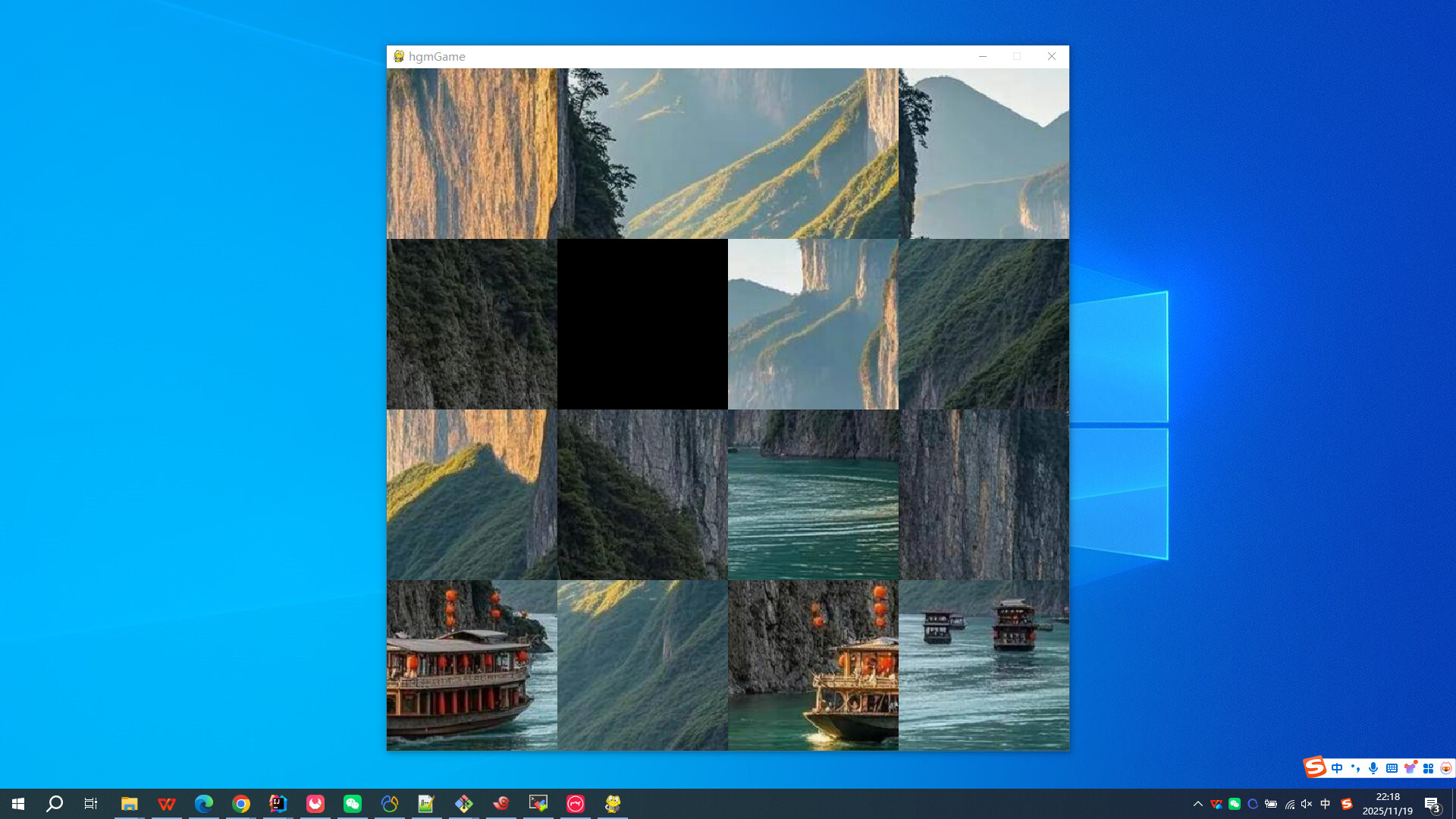Open the notification center showing 3 alerts
1456x819 pixels.
[x=1433, y=805]
